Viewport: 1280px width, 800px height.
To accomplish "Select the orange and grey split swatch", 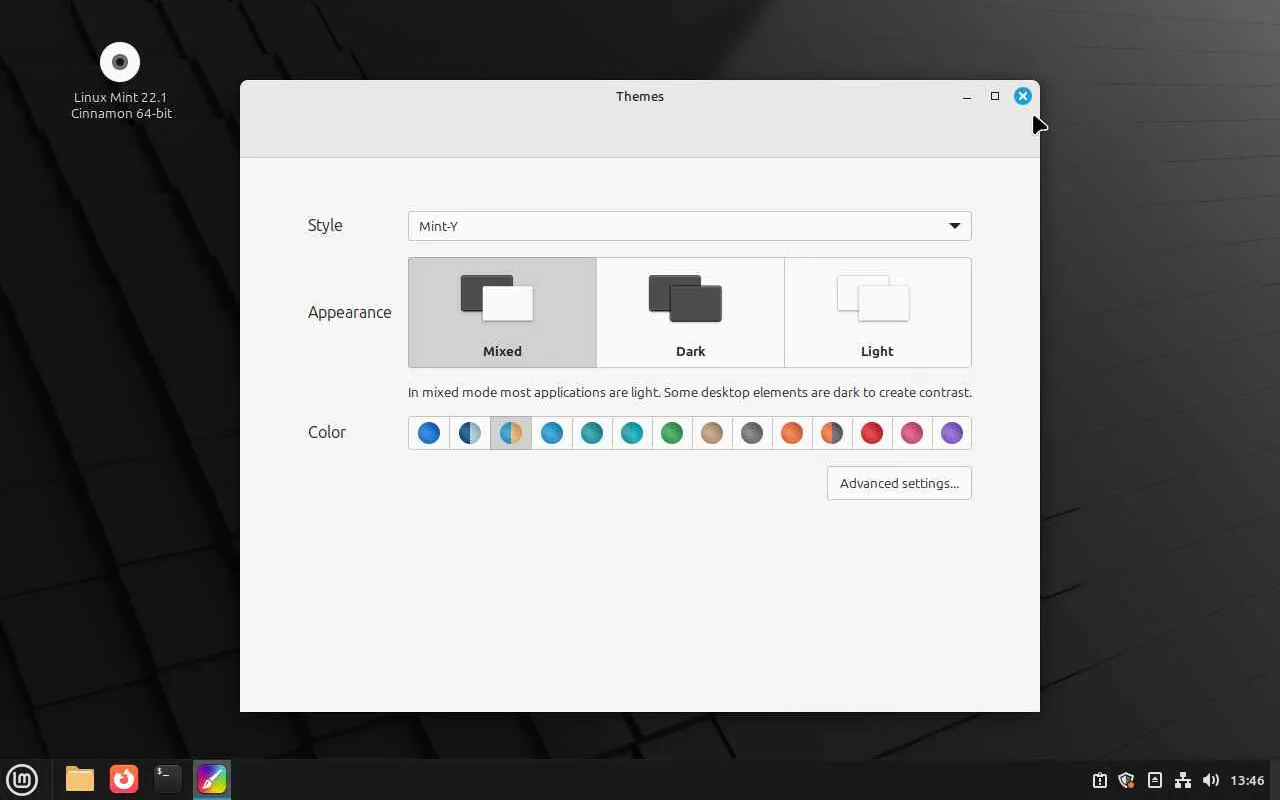I will pyautogui.click(x=832, y=433).
